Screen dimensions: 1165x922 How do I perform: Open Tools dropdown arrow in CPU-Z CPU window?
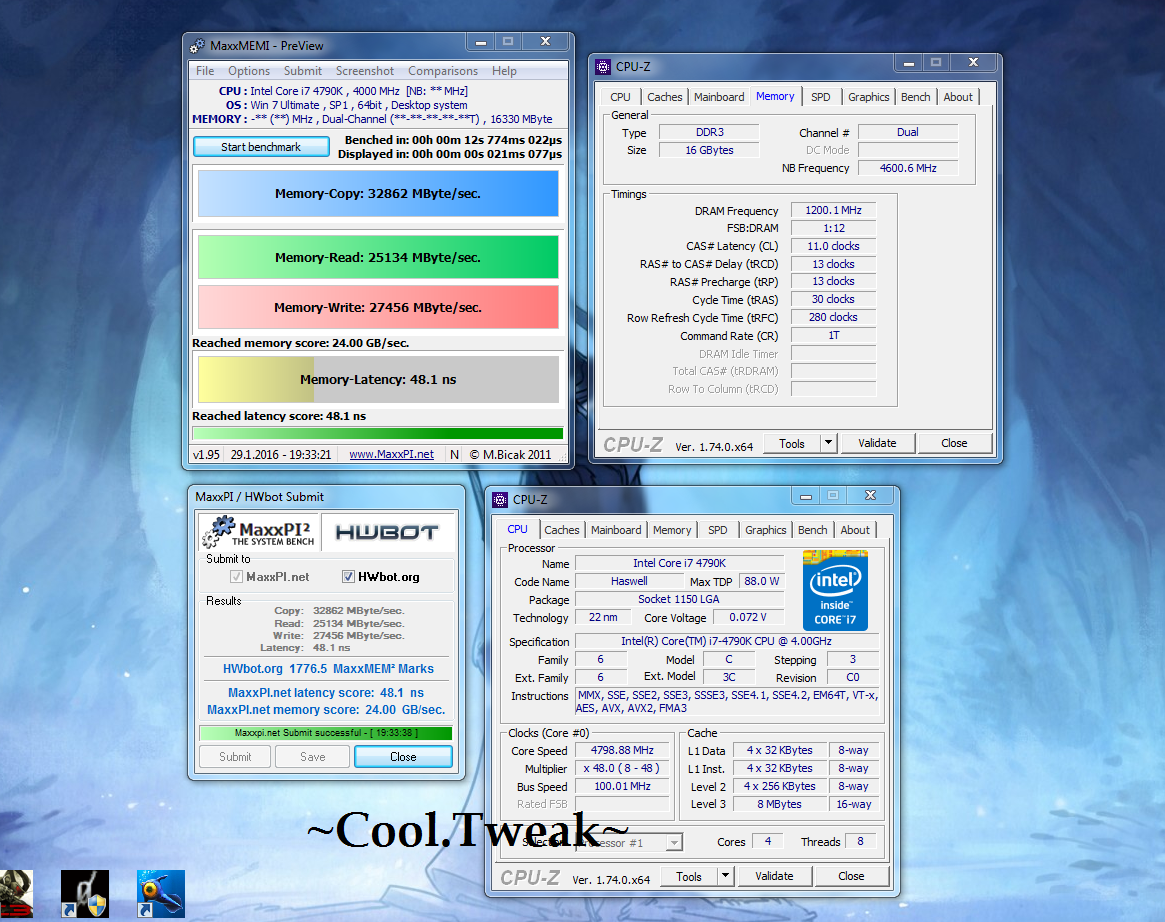[726, 877]
